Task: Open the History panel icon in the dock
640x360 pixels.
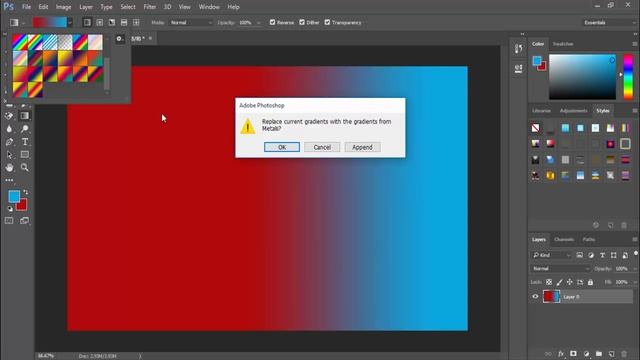Action: point(518,49)
